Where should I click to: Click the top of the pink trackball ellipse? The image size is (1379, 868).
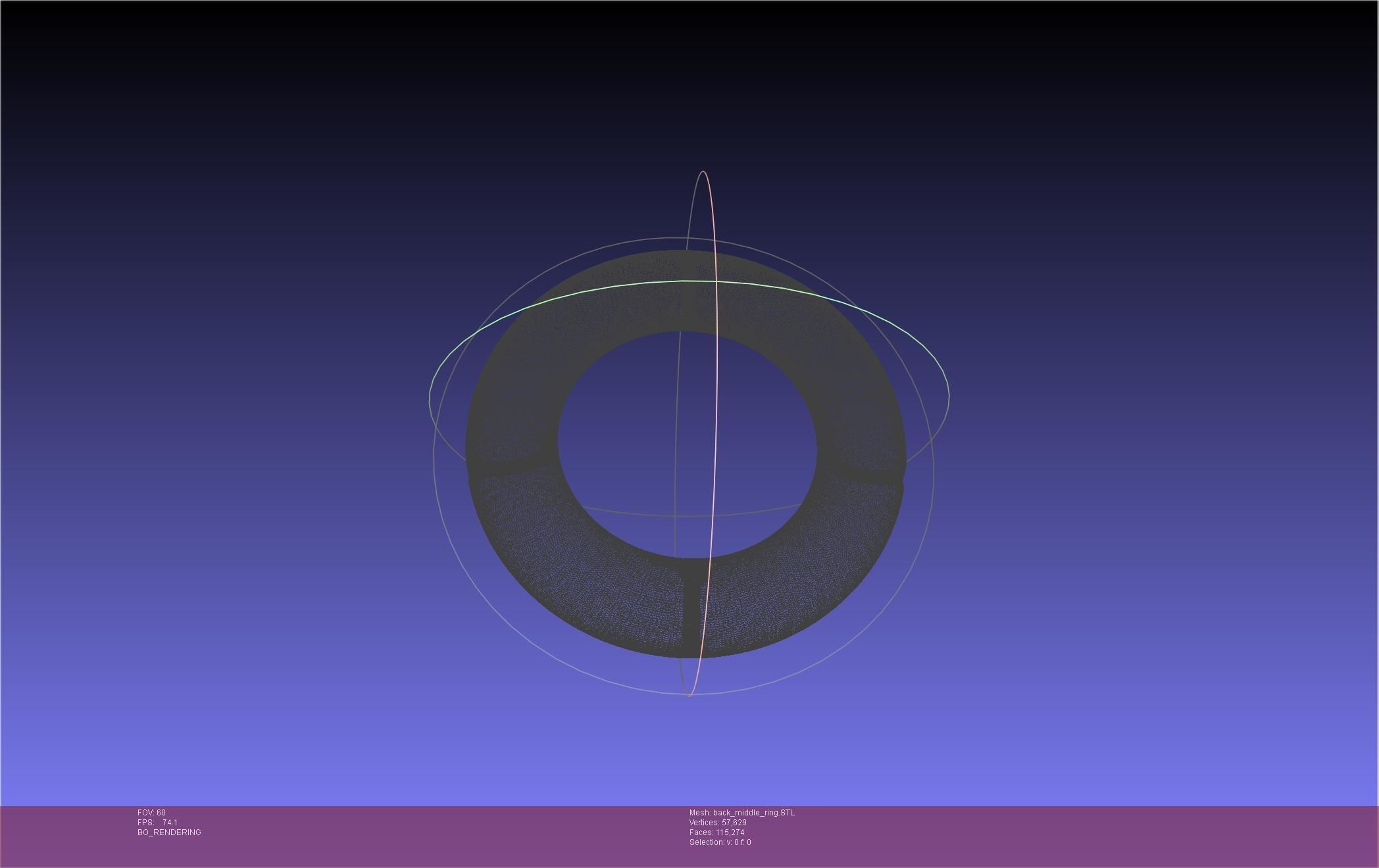(x=703, y=172)
